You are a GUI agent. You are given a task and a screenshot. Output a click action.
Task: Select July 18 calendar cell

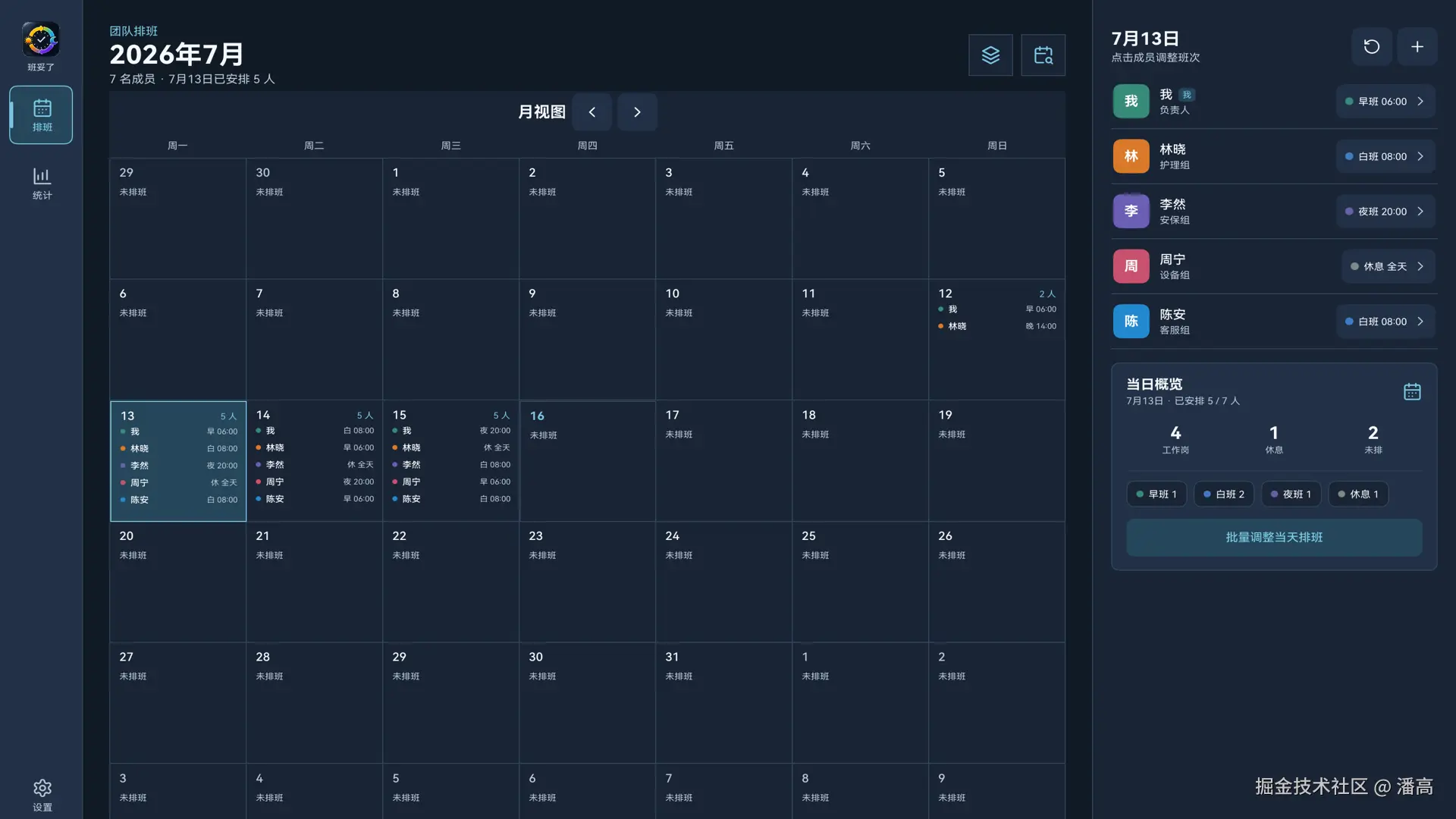pos(861,461)
